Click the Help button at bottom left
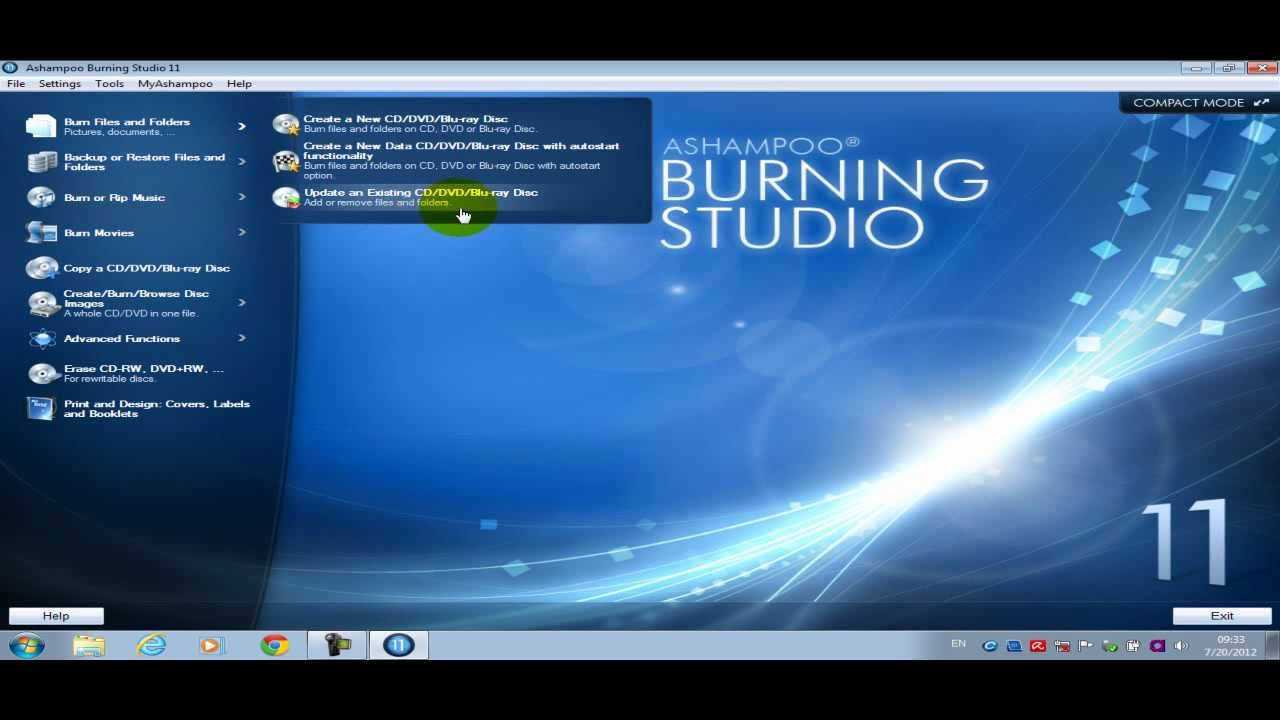This screenshot has height=720, width=1280. pyautogui.click(x=56, y=616)
